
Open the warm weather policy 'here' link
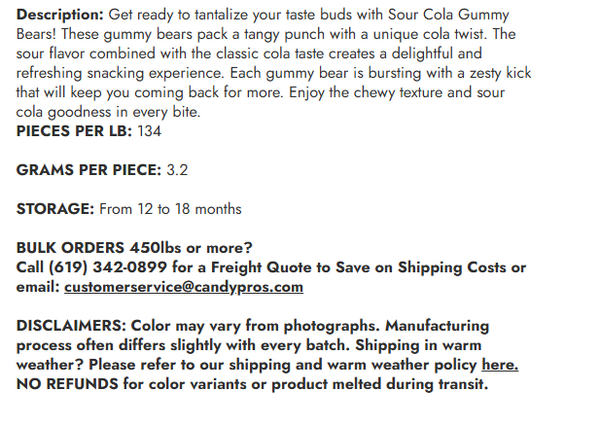[x=499, y=365]
